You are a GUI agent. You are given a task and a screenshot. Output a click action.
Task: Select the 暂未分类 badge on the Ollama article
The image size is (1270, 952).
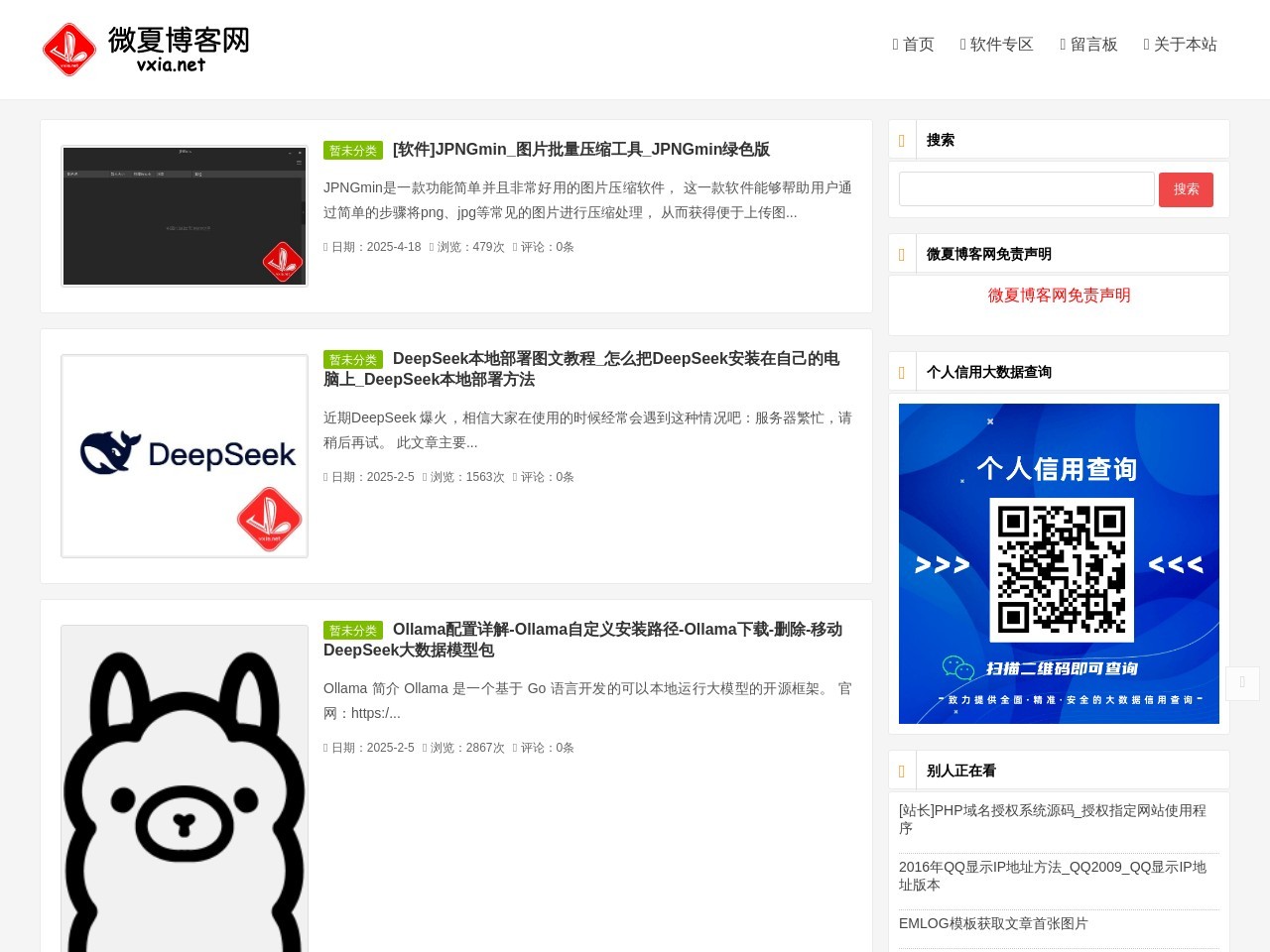coord(352,631)
